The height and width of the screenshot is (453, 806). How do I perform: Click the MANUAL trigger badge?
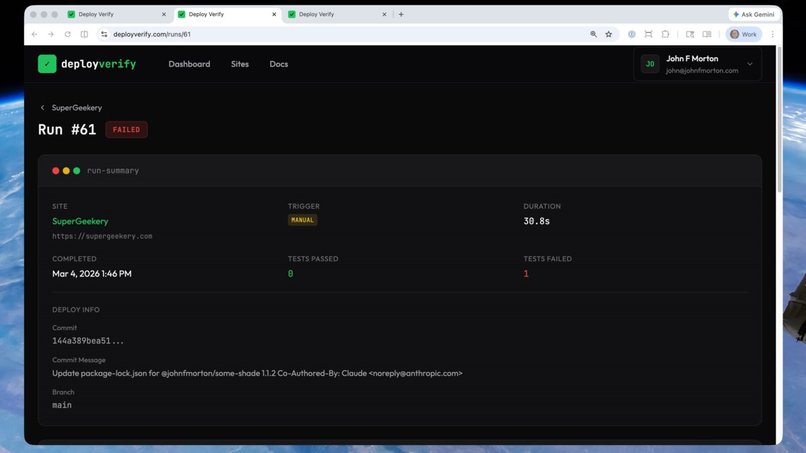click(x=302, y=220)
